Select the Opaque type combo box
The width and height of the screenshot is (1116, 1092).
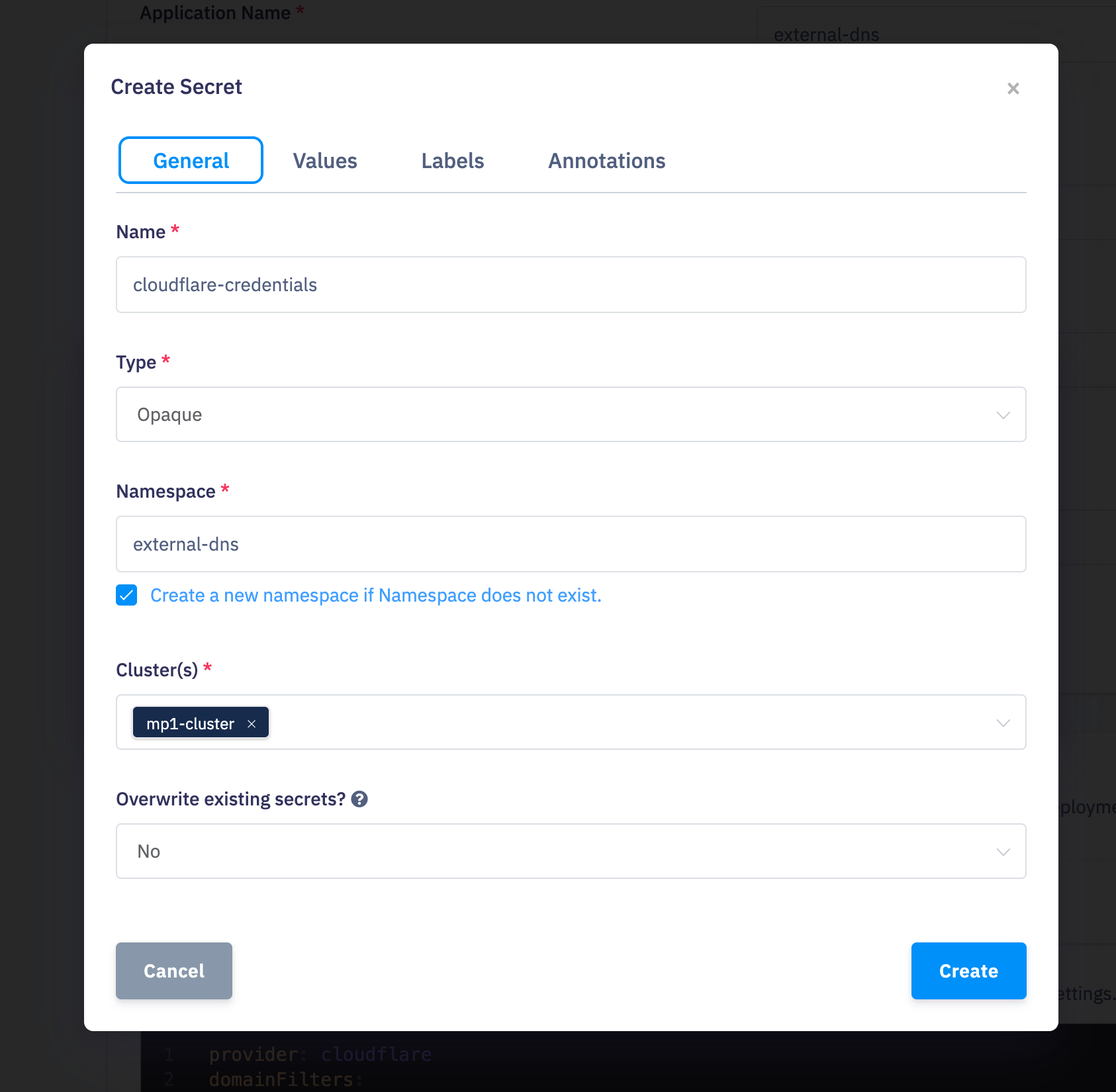[571, 415]
